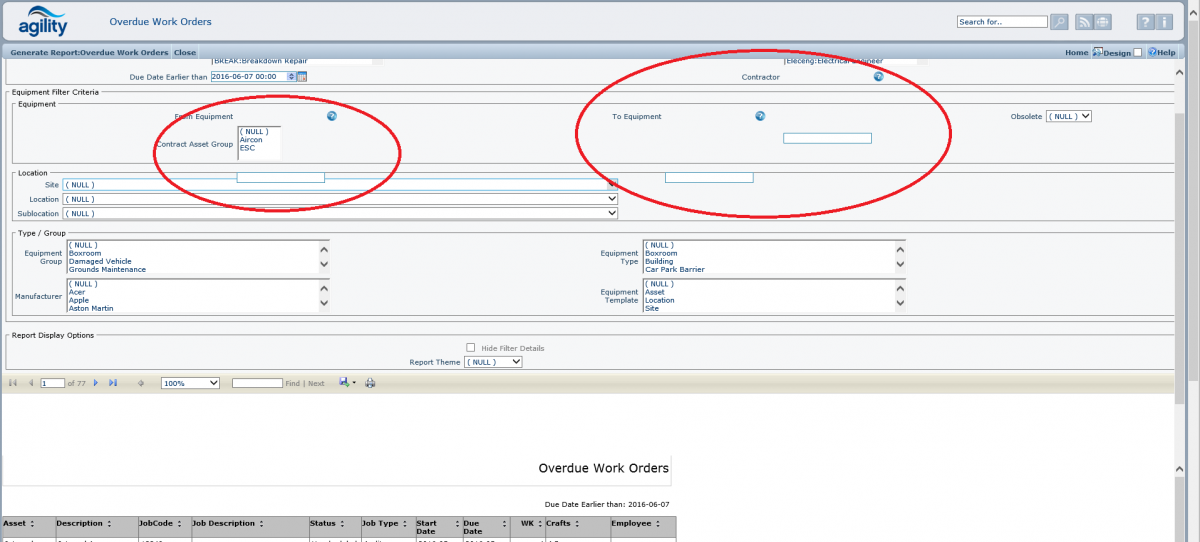
Task: Click From Equipment help icon
Action: point(332,116)
